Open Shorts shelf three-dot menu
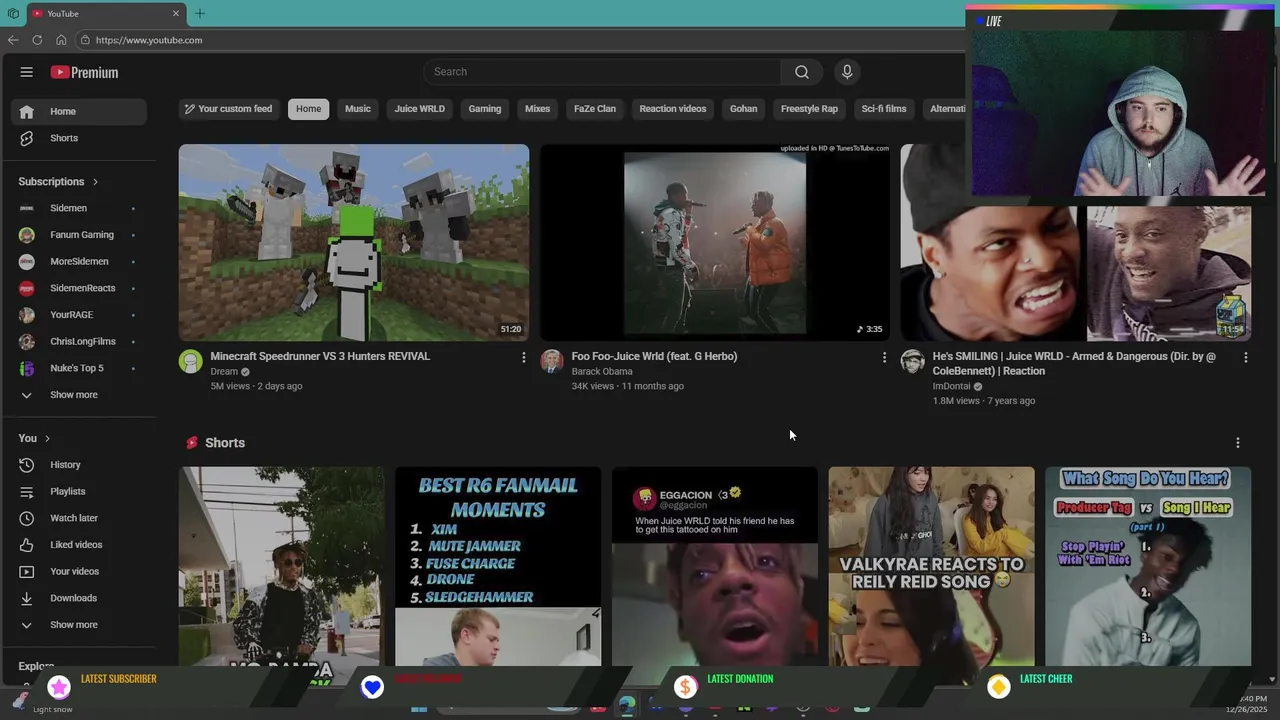The width and height of the screenshot is (1280, 720). [x=1238, y=443]
